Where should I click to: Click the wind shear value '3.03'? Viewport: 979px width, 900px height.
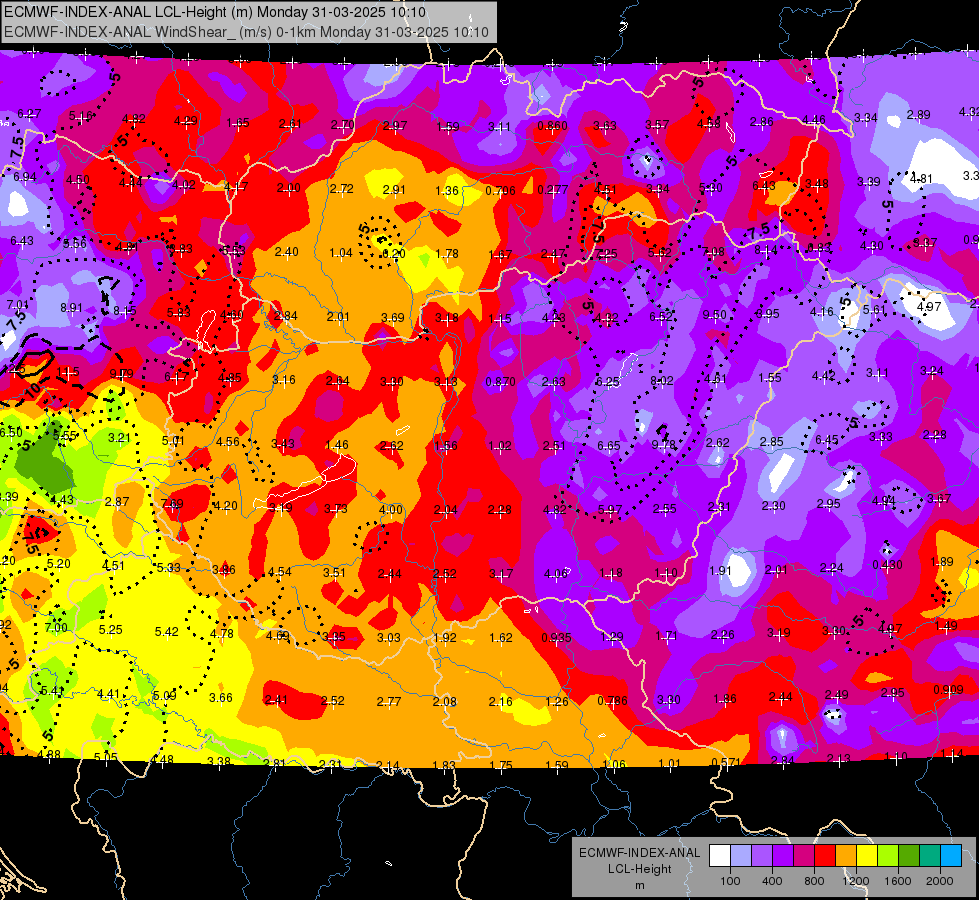[x=388, y=638]
